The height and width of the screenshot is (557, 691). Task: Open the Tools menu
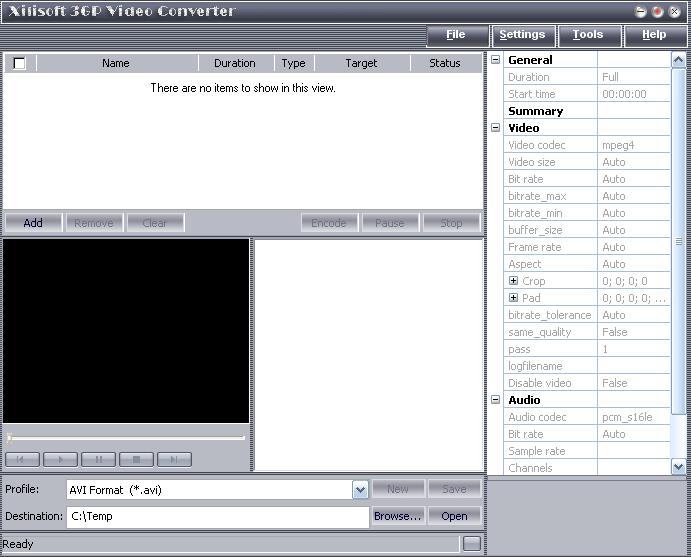pos(587,35)
